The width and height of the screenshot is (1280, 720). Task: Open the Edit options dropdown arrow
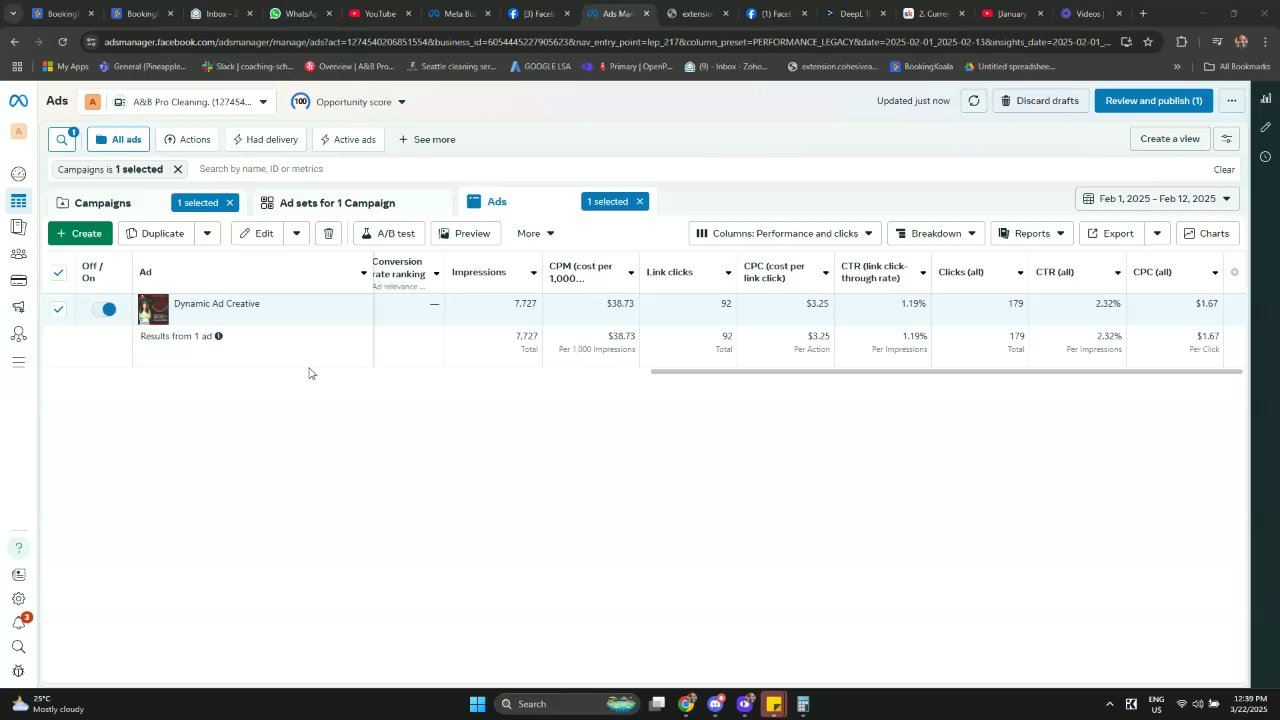click(296, 233)
